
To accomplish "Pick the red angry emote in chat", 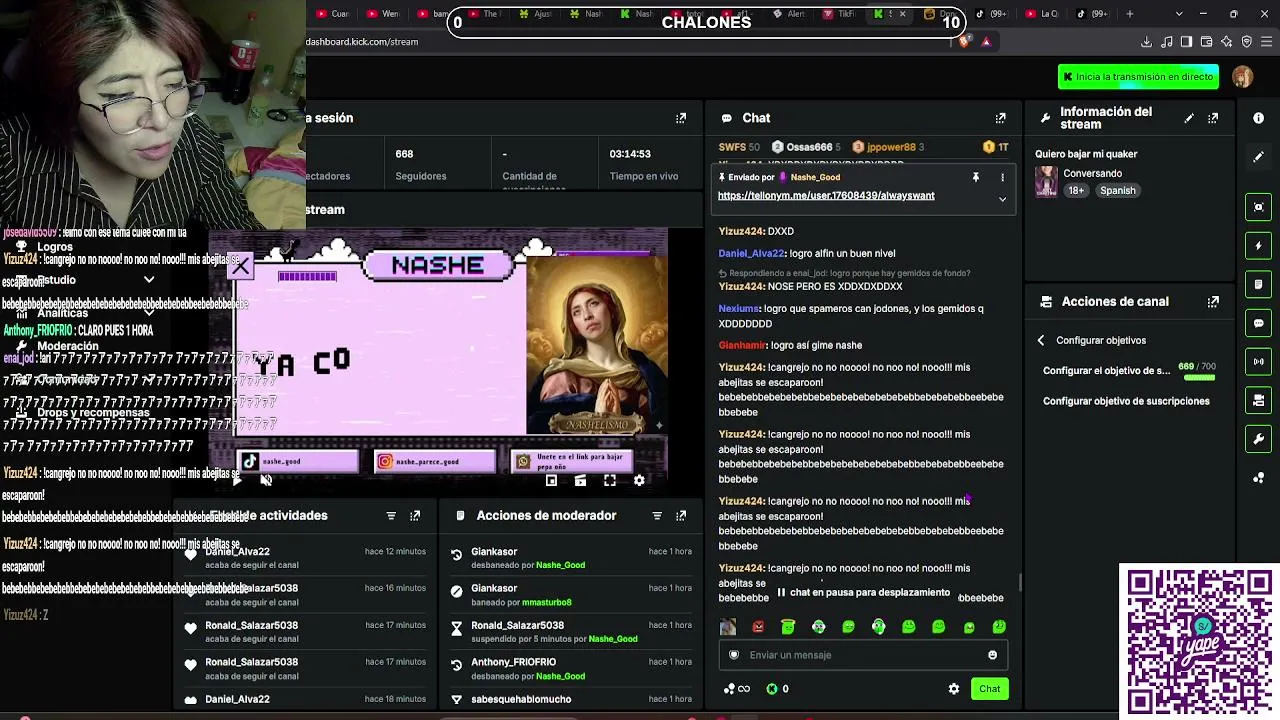I will pyautogui.click(x=758, y=627).
